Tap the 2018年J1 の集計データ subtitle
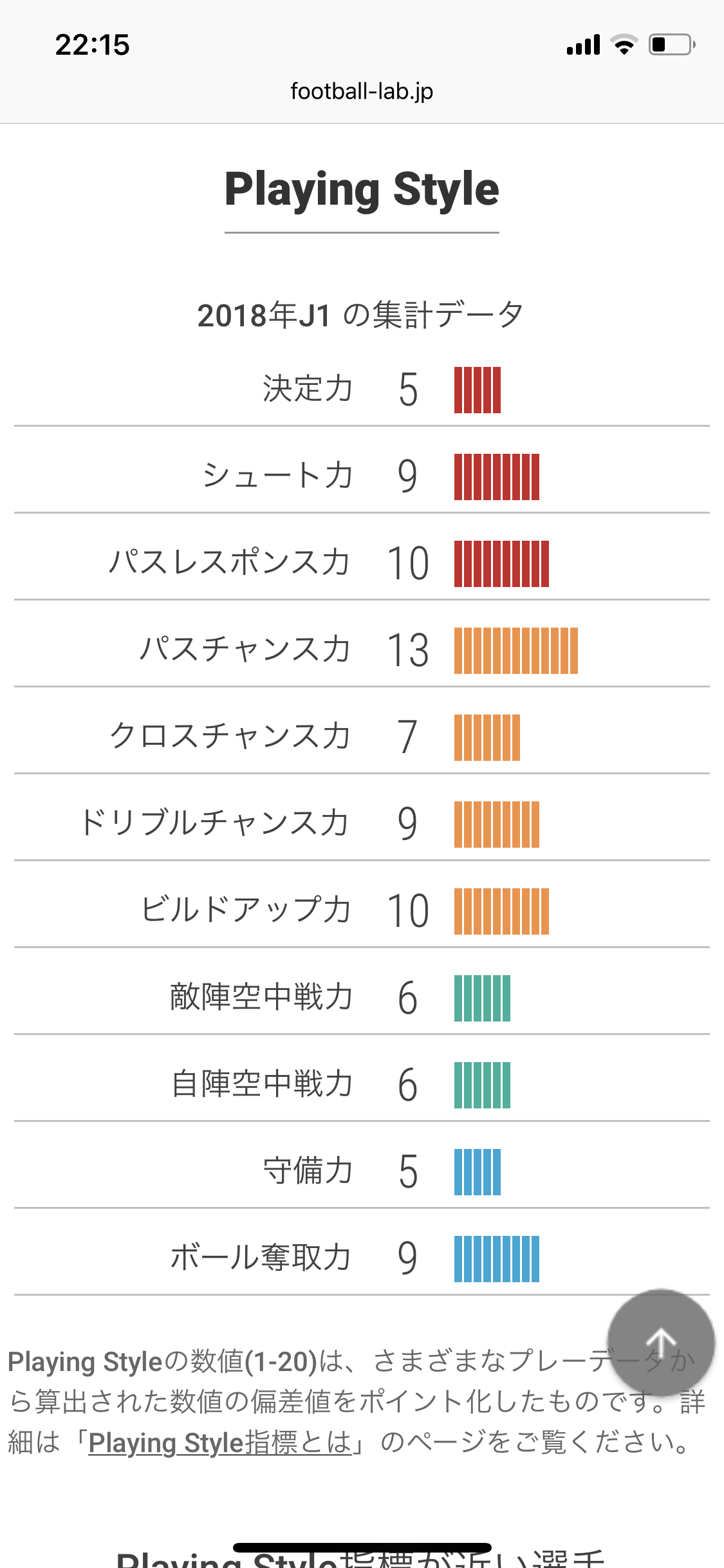Image resolution: width=724 pixels, height=1568 pixels. coord(360,315)
